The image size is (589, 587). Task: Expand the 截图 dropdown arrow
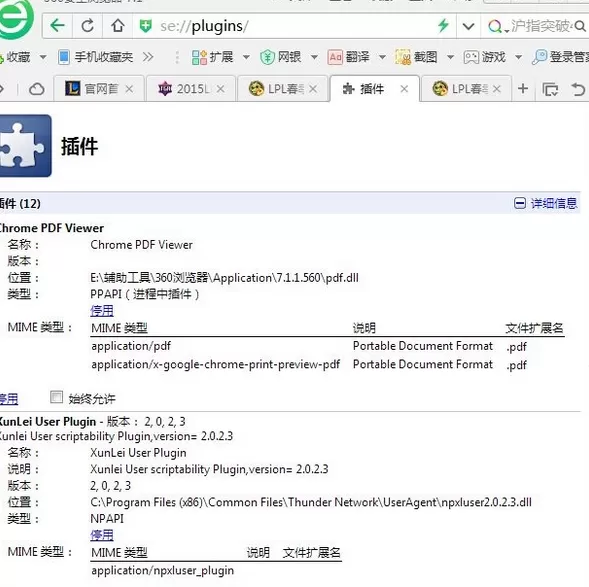(x=450, y=57)
